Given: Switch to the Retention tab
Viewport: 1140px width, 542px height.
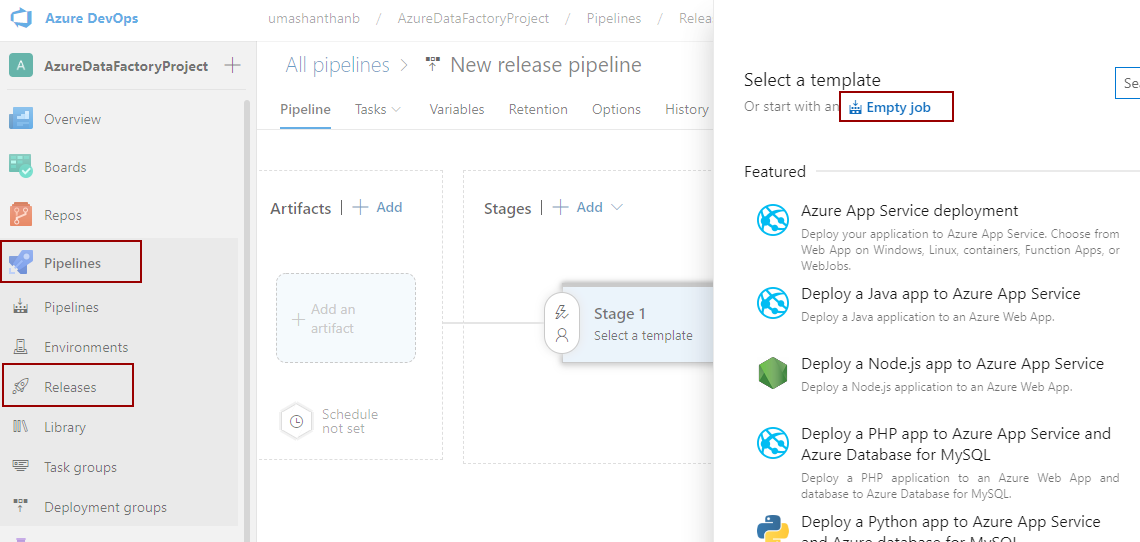Looking at the screenshot, I should [538, 109].
